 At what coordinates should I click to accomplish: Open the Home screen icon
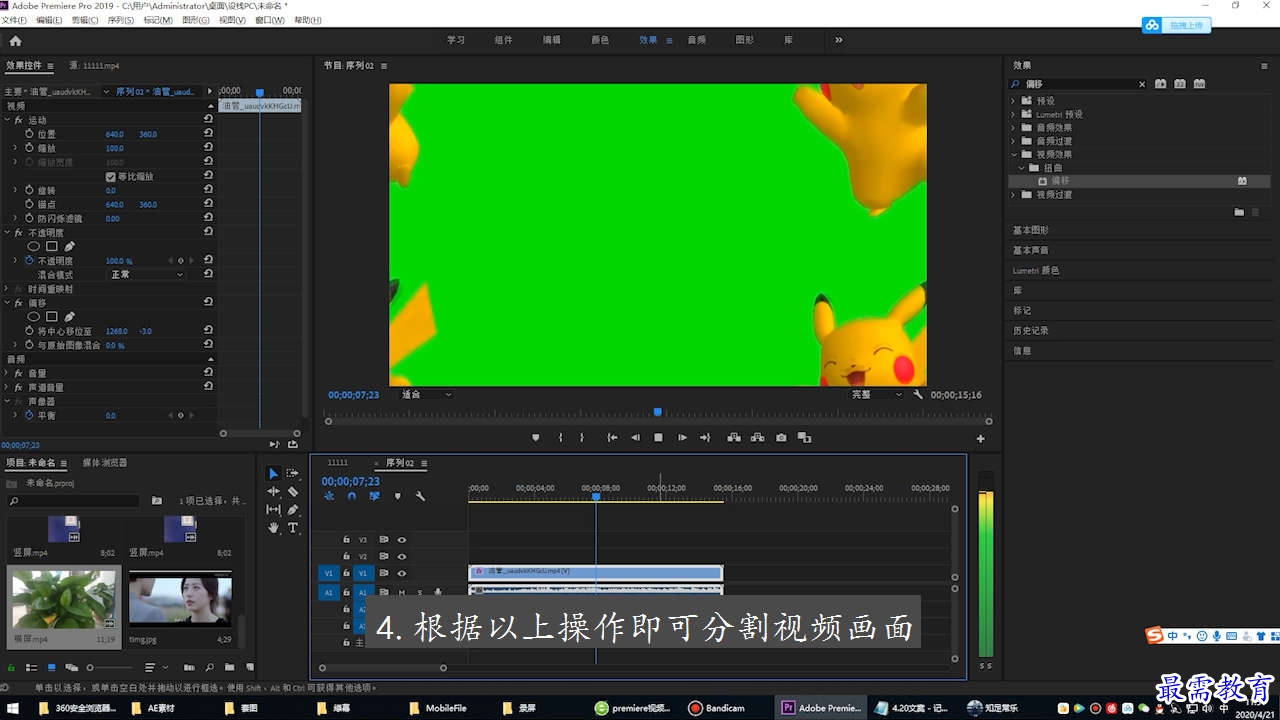coord(15,40)
